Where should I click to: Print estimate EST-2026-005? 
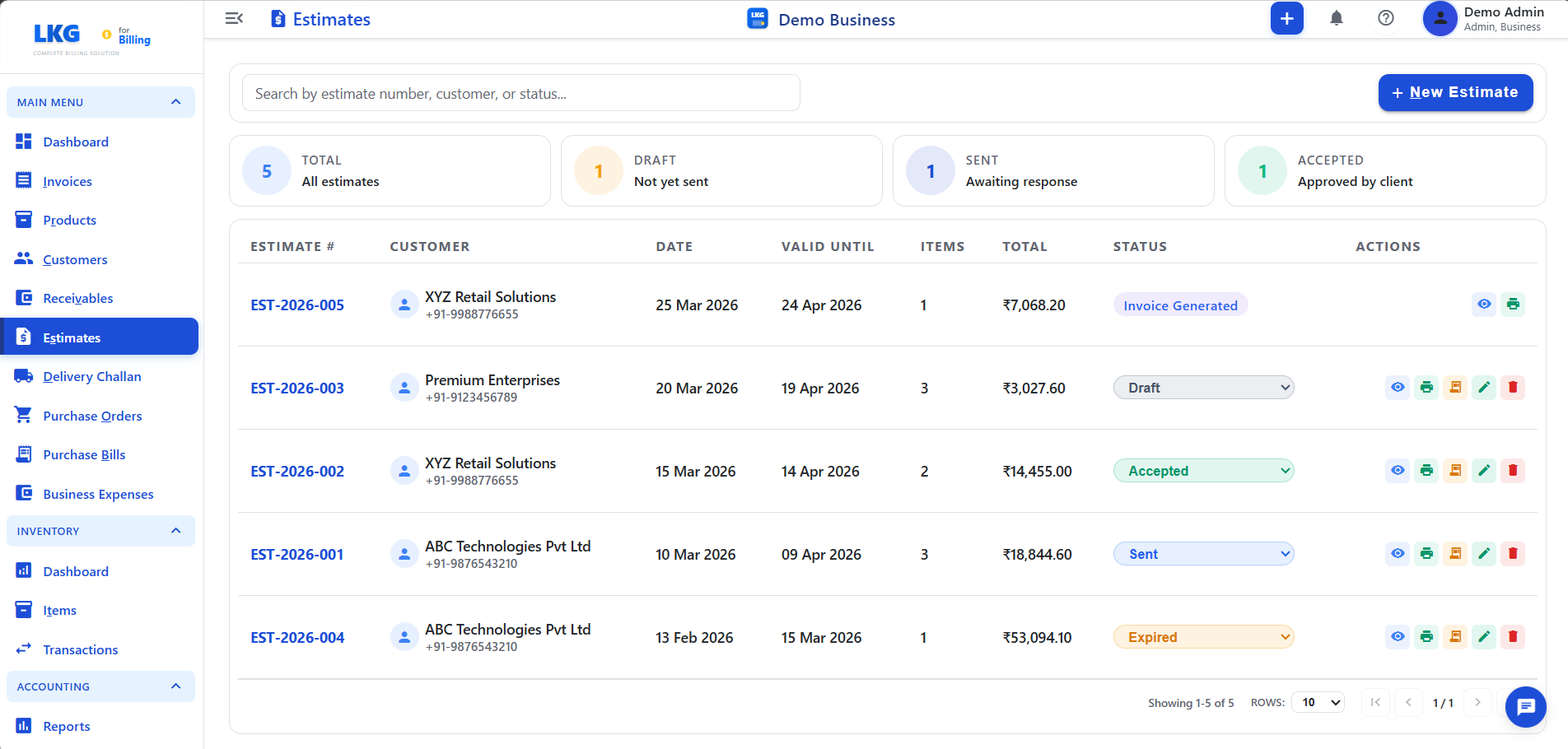click(x=1513, y=305)
